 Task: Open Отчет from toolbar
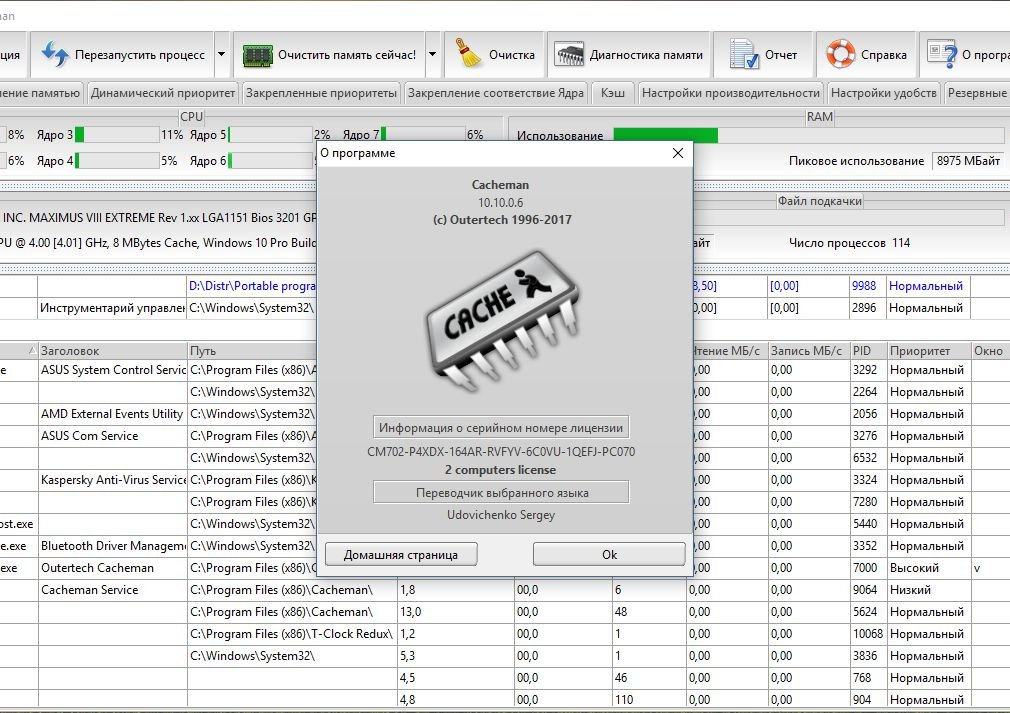764,55
